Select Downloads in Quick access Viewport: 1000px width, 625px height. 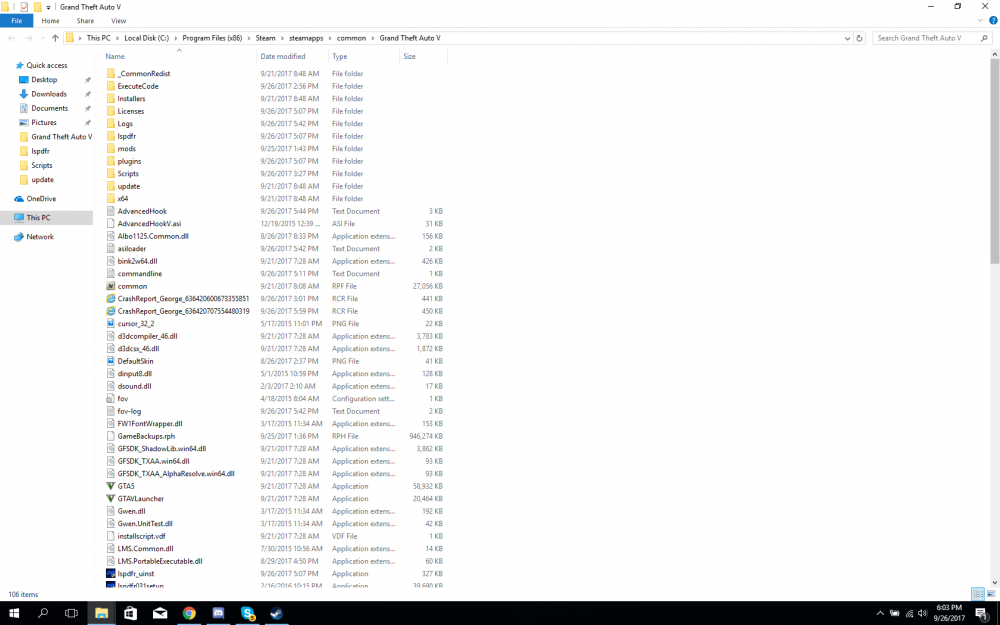(x=49, y=94)
